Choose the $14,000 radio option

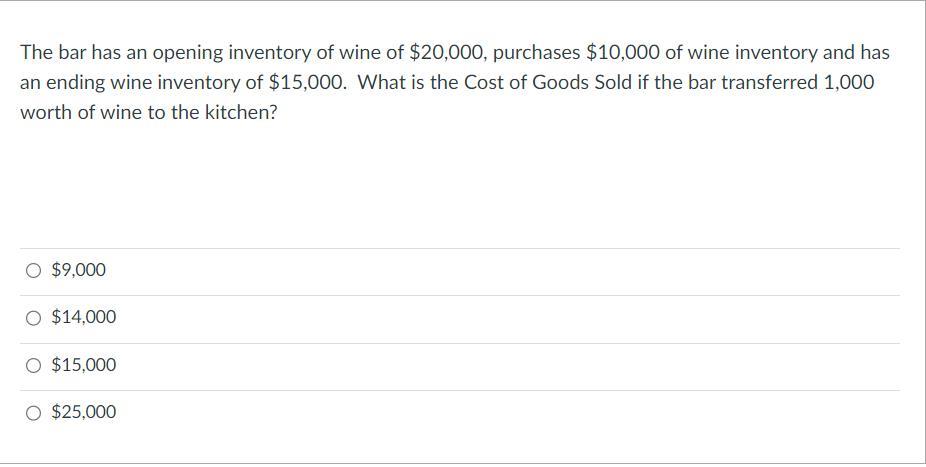coord(34,318)
